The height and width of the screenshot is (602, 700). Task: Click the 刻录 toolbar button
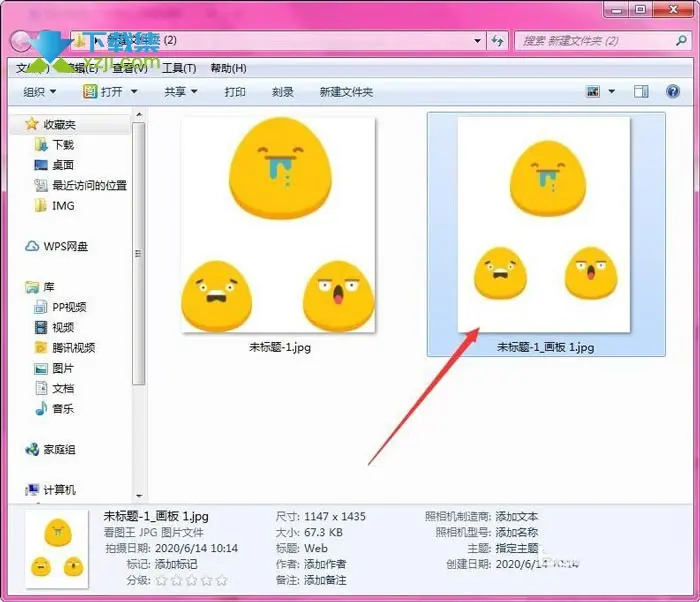click(283, 92)
